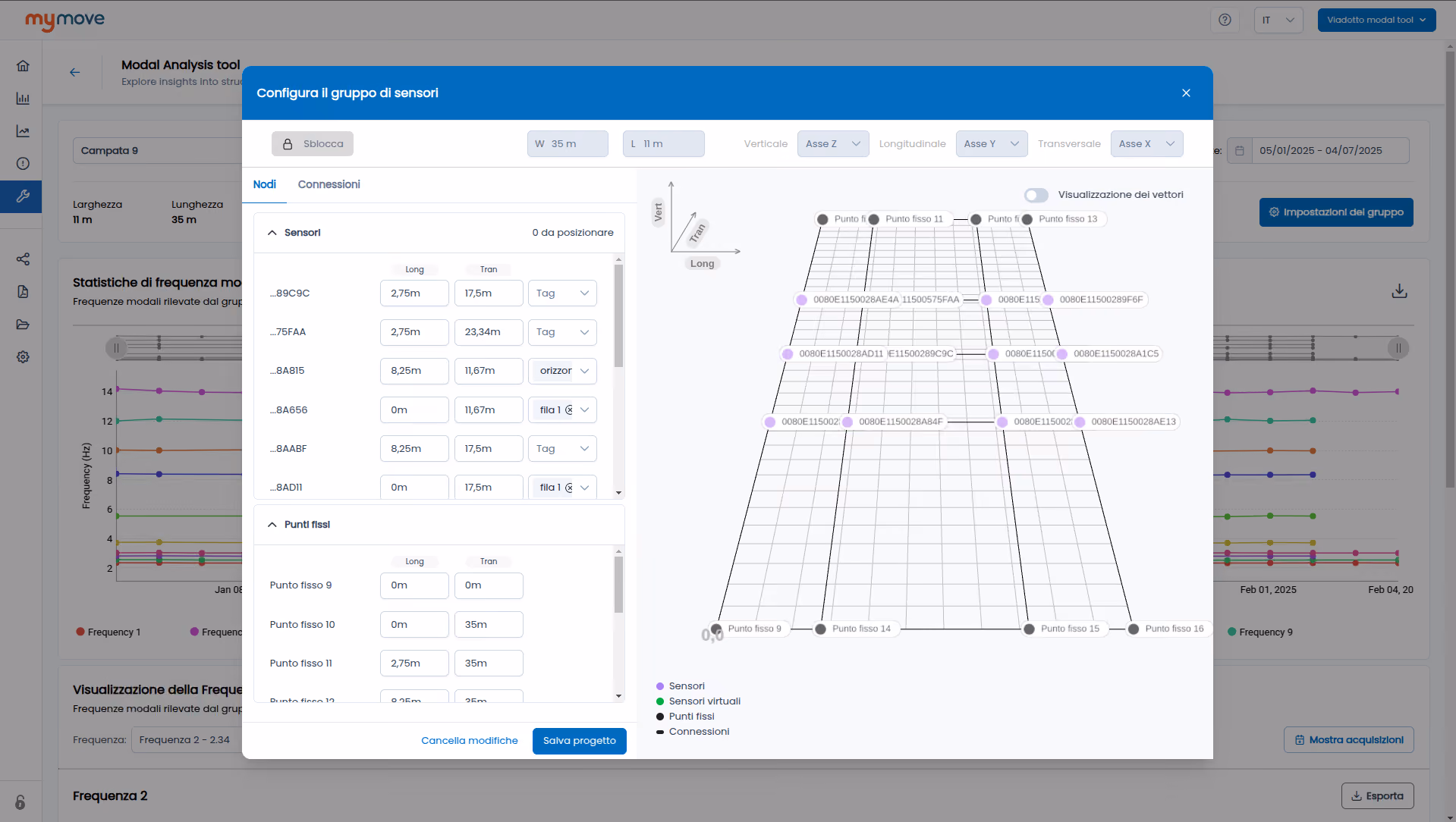Open the home icon in the sidebar
The width and height of the screenshot is (1456, 822).
coord(23,66)
